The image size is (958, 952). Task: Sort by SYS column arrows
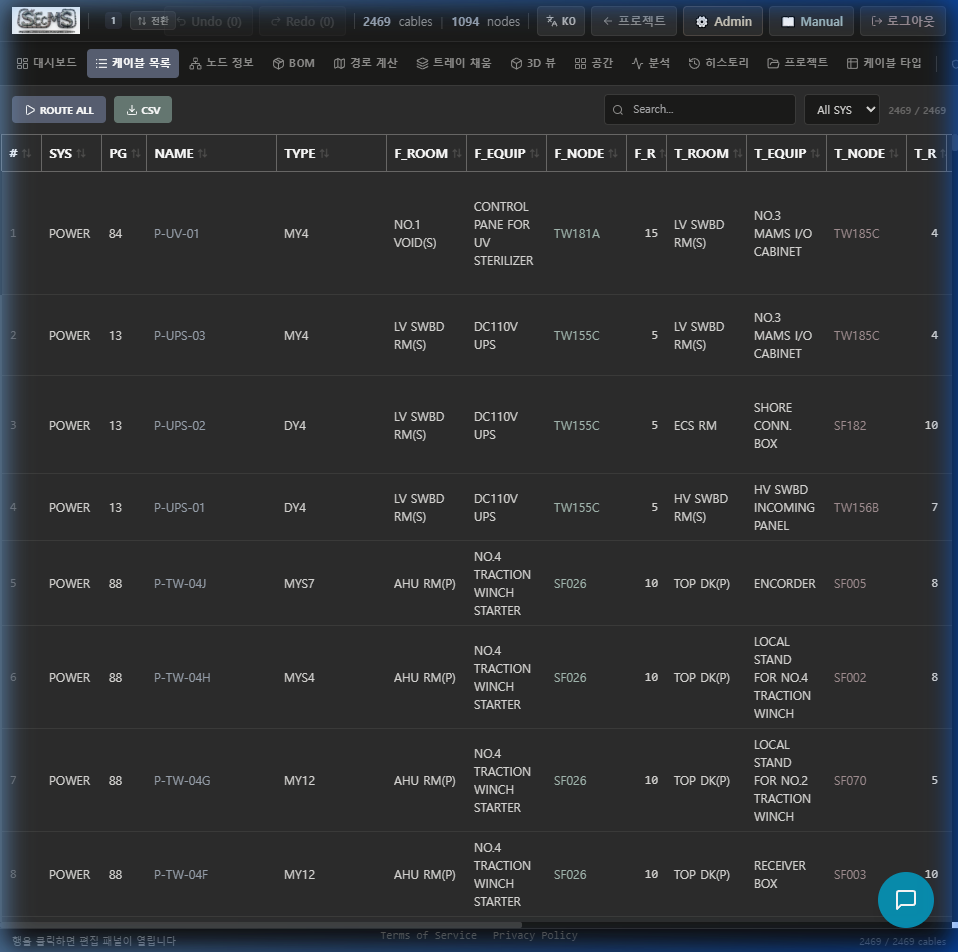pyautogui.click(x=81, y=153)
